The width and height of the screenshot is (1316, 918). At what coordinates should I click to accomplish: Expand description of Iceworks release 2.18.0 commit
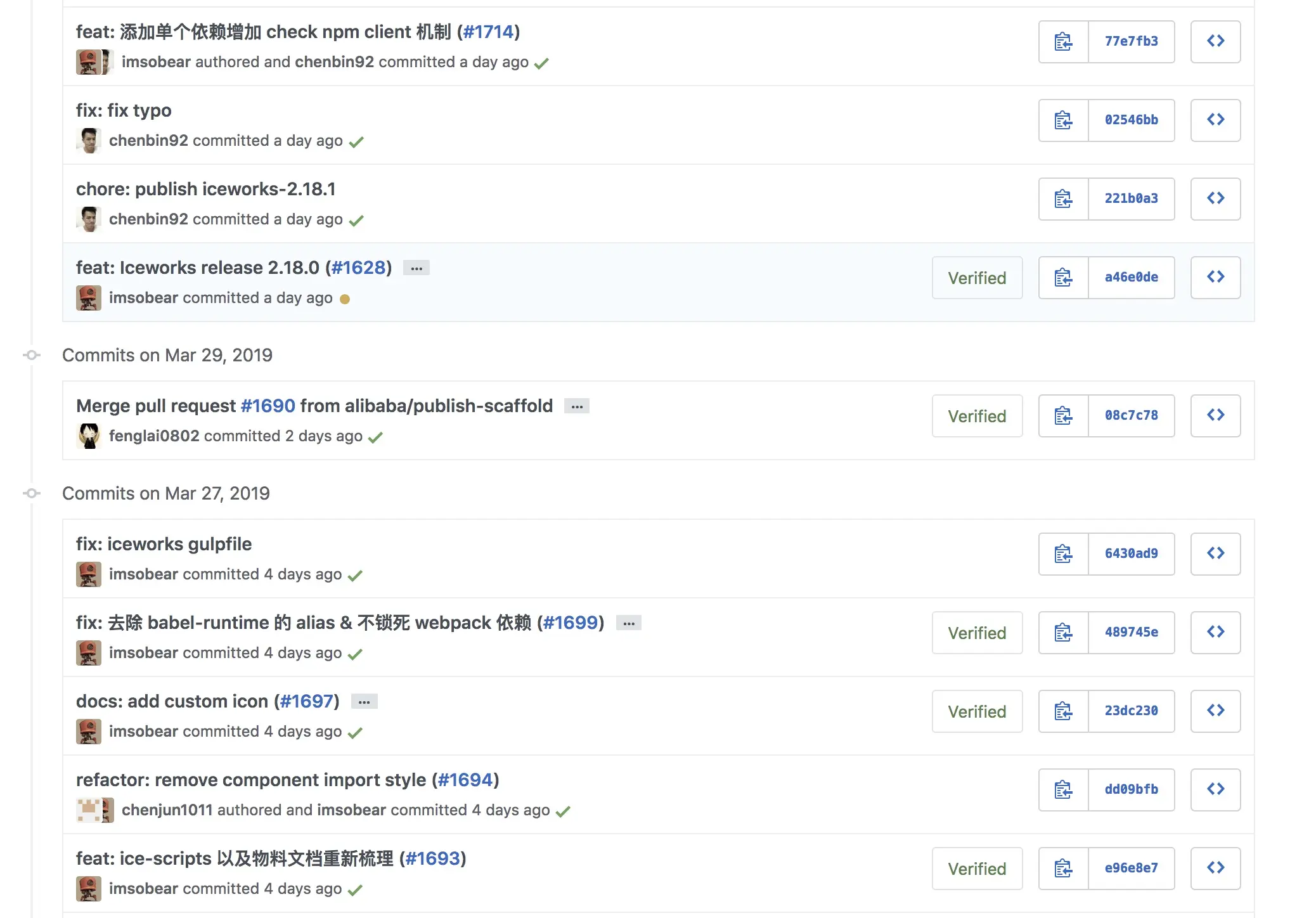coord(416,268)
